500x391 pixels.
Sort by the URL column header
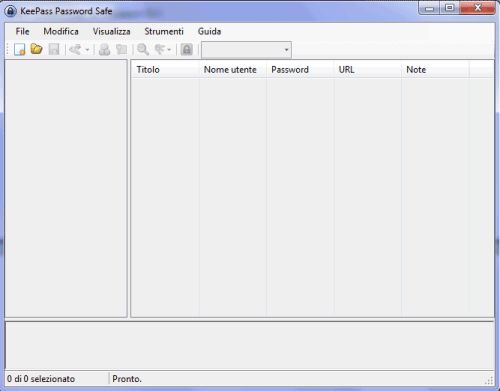(368, 70)
